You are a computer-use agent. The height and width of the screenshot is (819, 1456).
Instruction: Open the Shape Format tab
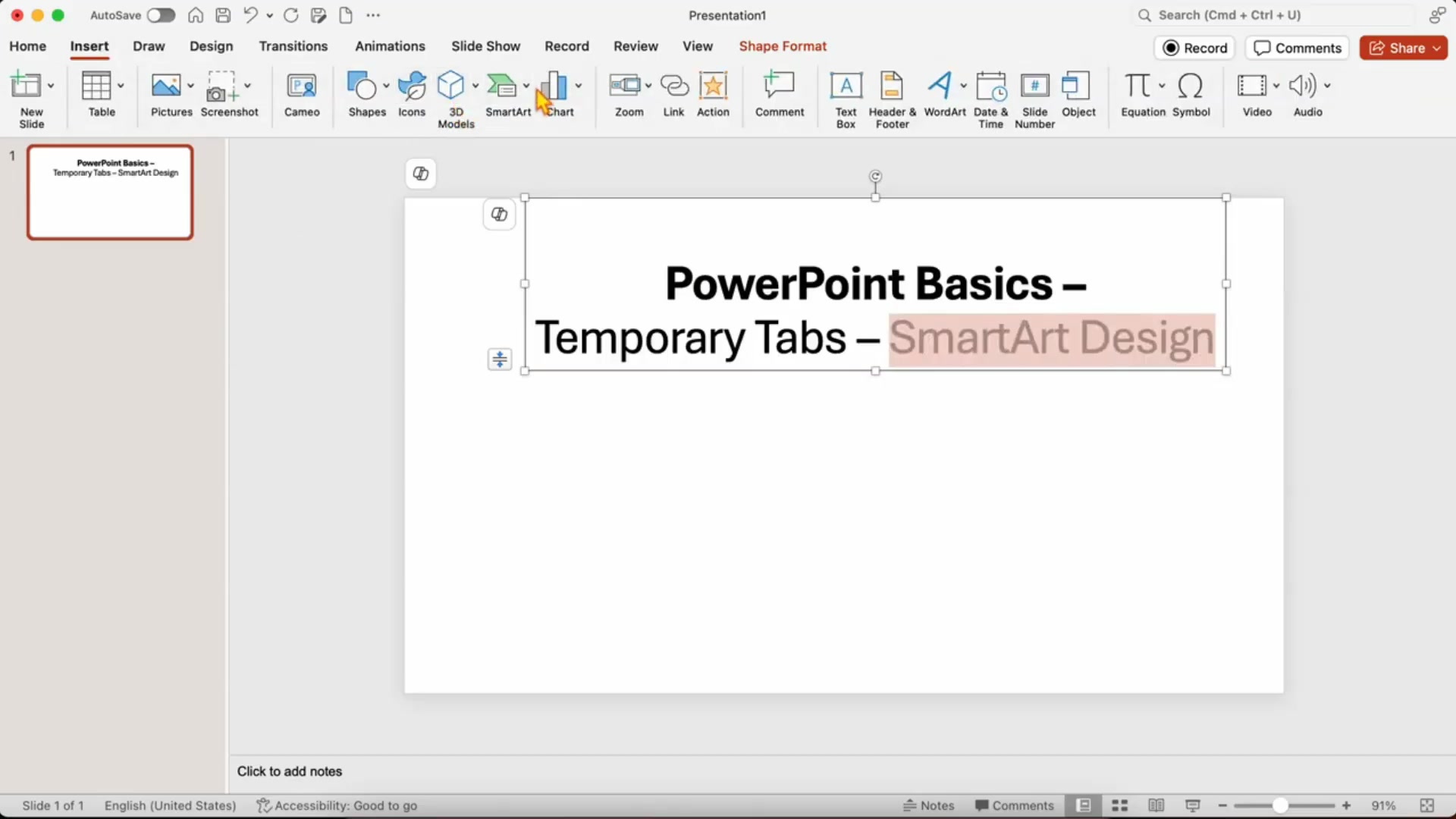(783, 46)
